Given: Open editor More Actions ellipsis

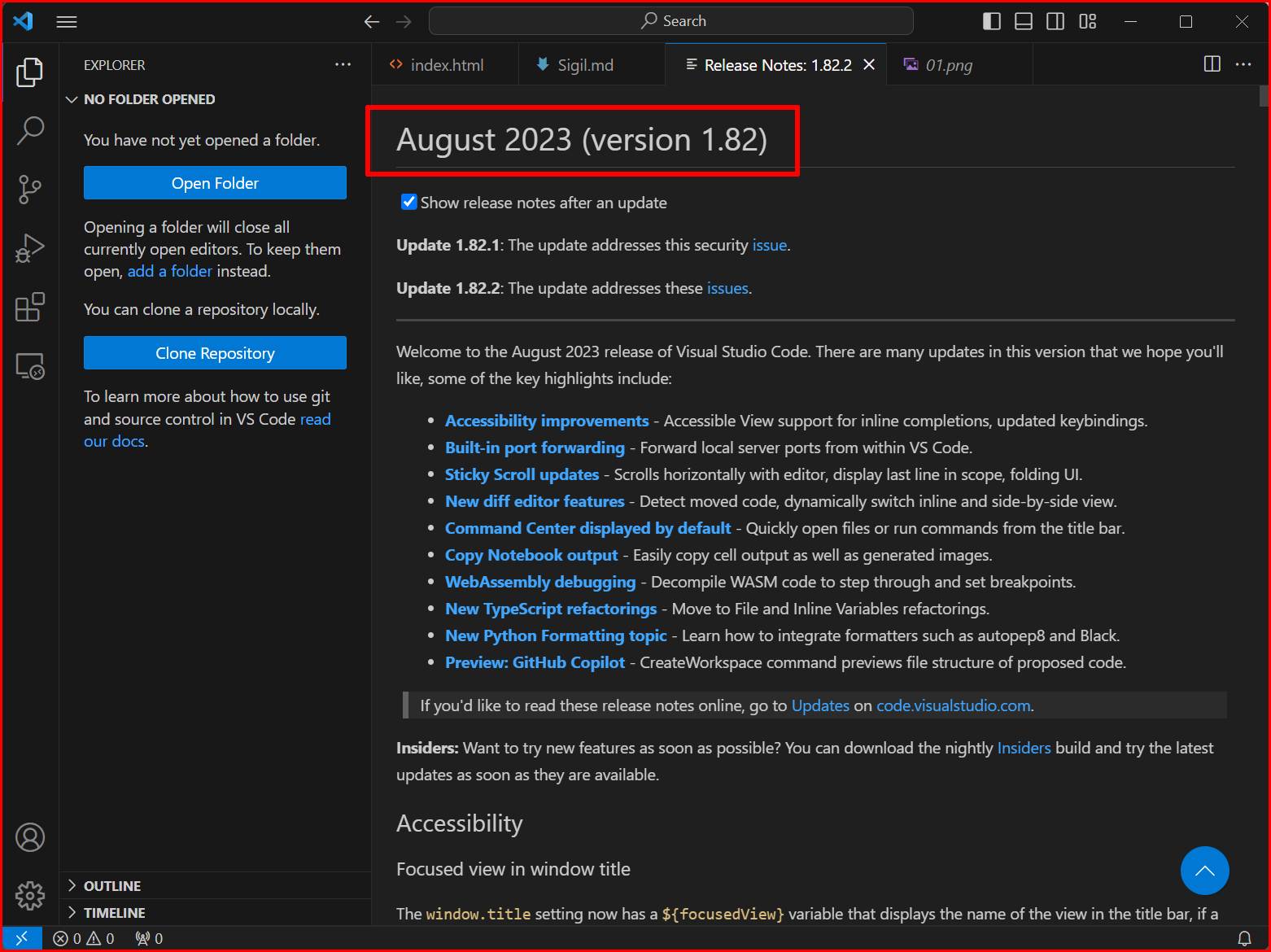Looking at the screenshot, I should (1243, 64).
